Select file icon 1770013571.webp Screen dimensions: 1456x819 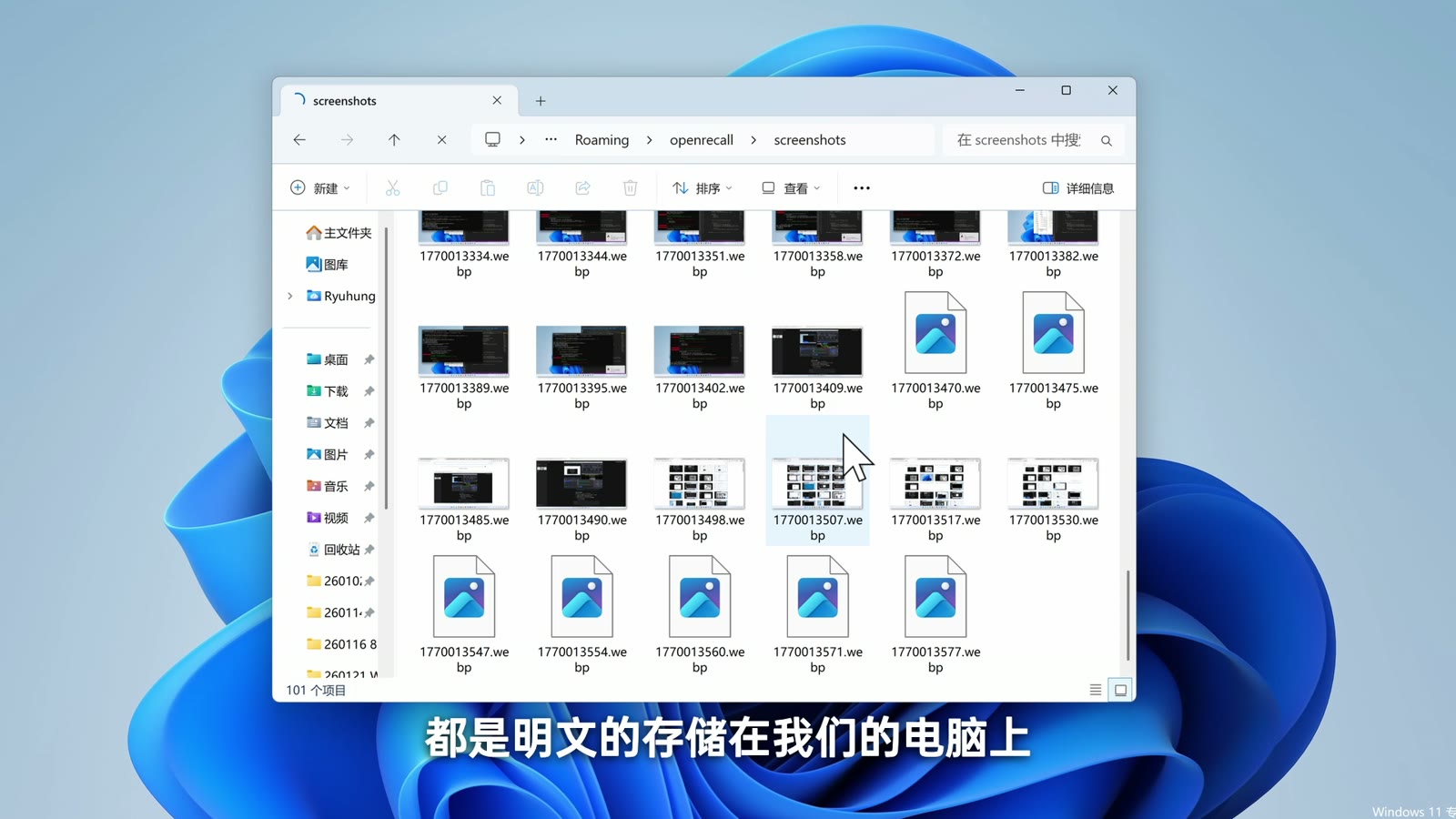(x=817, y=597)
